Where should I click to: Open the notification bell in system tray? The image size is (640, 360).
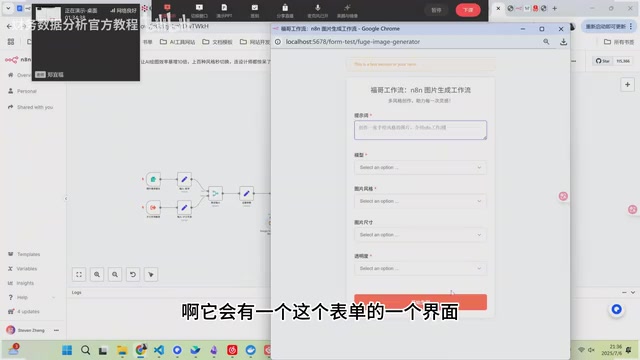[629, 350]
